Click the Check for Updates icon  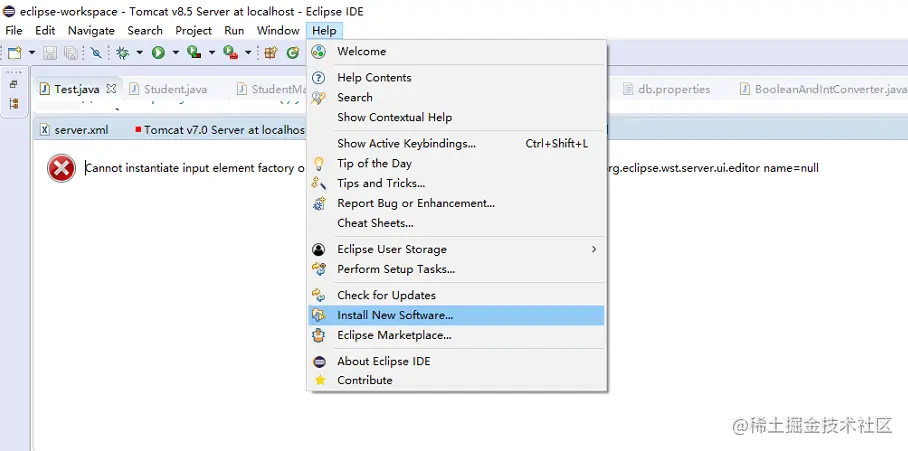318,295
